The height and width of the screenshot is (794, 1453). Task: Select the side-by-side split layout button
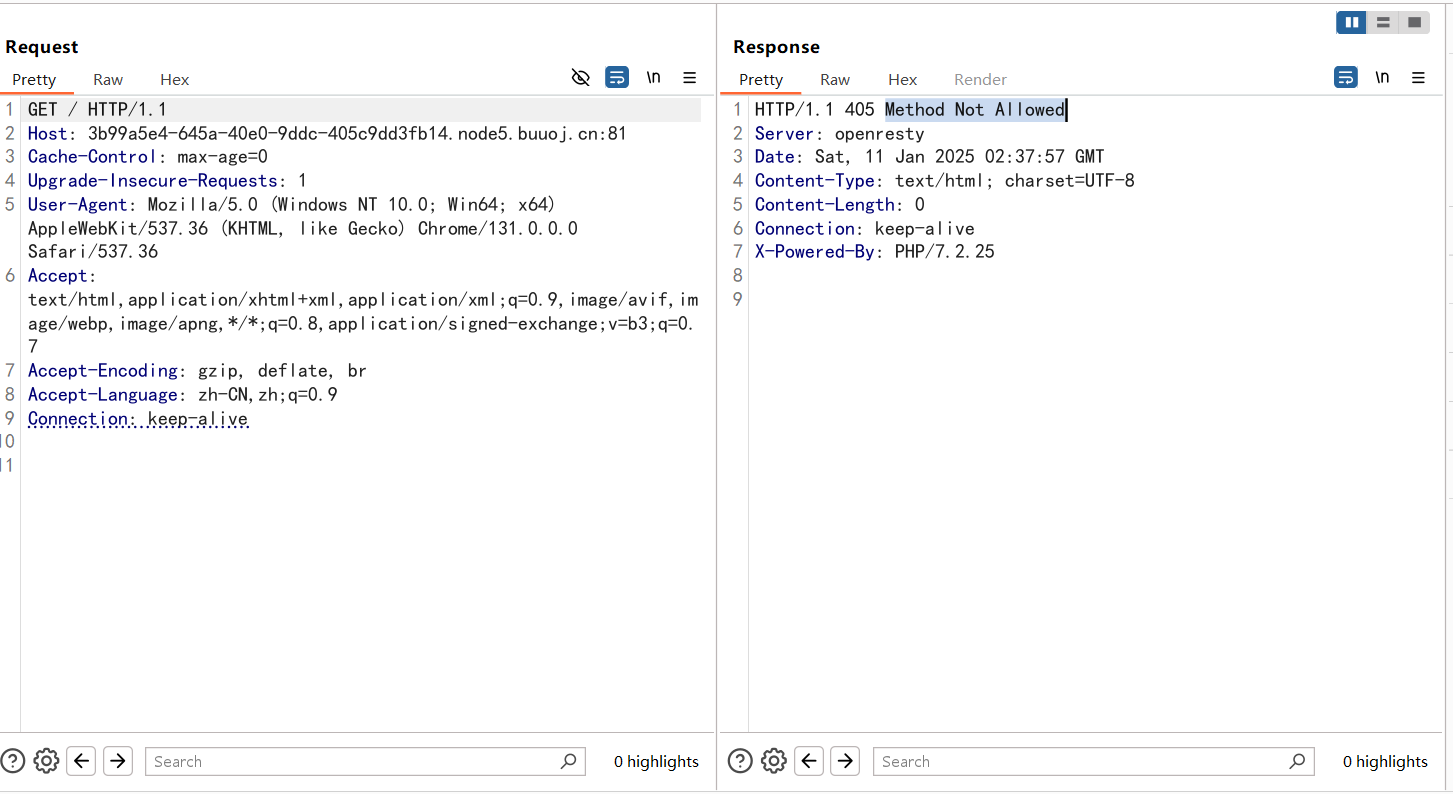click(1351, 22)
